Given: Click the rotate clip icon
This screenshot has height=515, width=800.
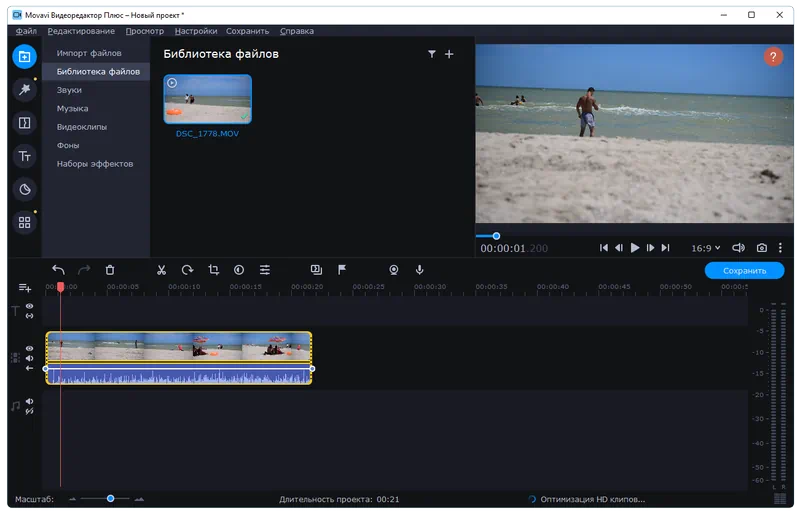Looking at the screenshot, I should (x=187, y=270).
